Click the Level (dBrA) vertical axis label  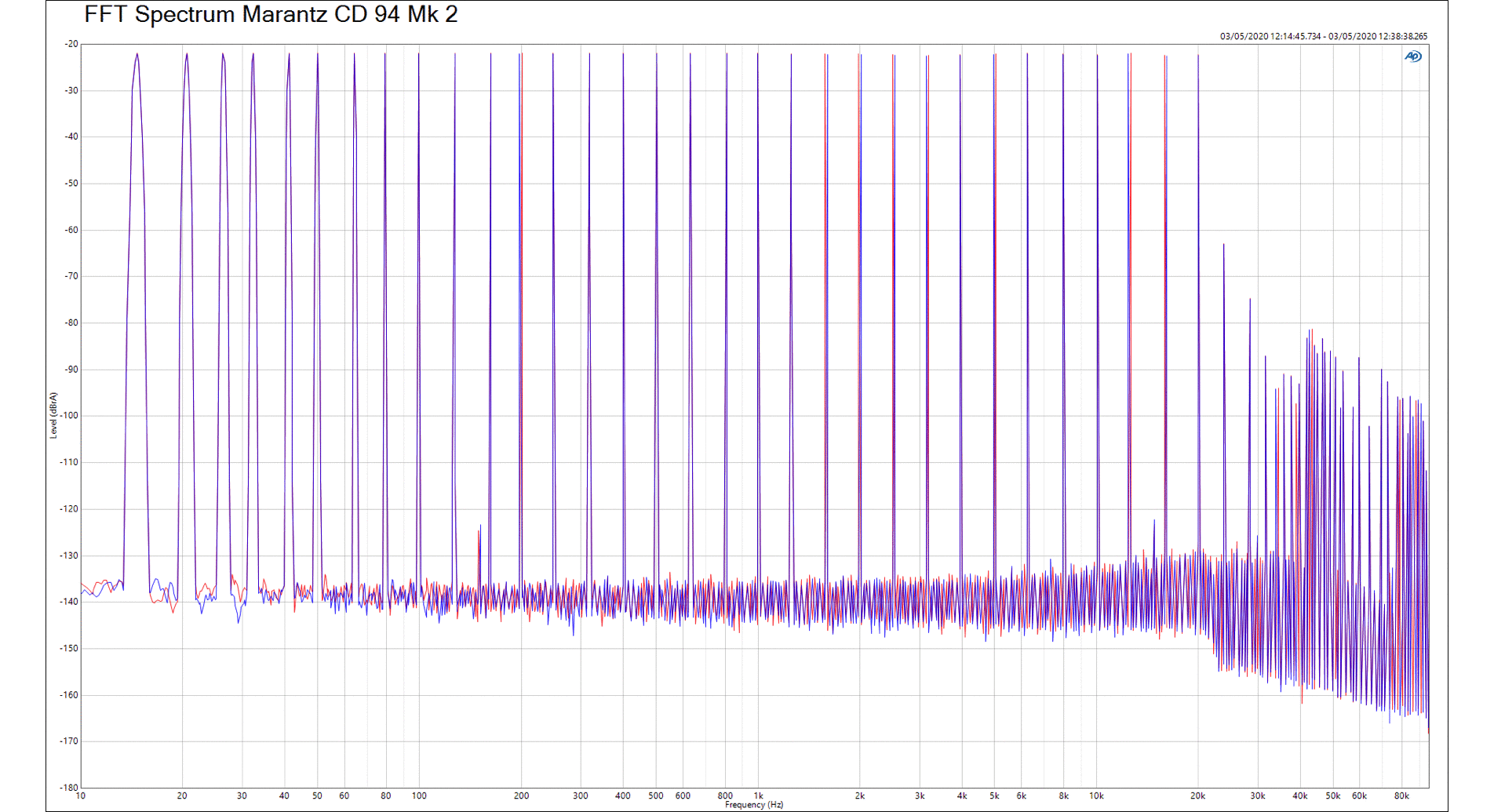point(53,415)
